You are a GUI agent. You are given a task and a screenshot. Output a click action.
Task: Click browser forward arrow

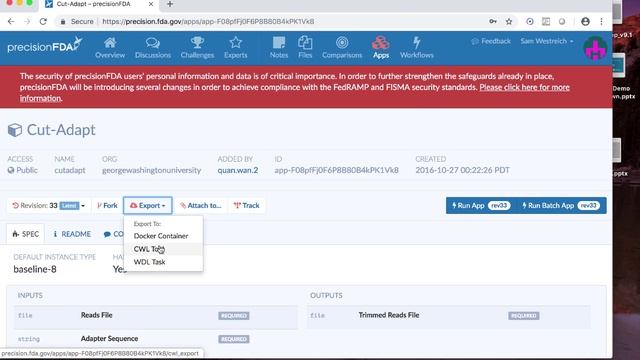pyautogui.click(x=27, y=22)
